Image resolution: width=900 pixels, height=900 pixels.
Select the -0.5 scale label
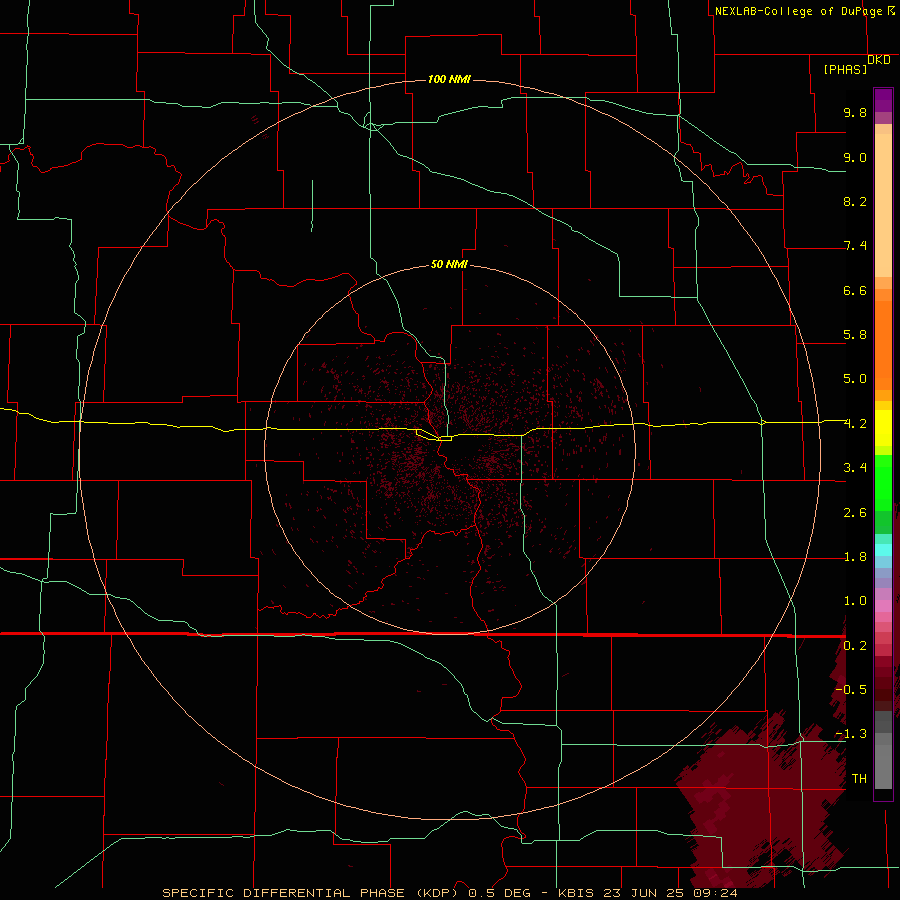pyautogui.click(x=851, y=689)
